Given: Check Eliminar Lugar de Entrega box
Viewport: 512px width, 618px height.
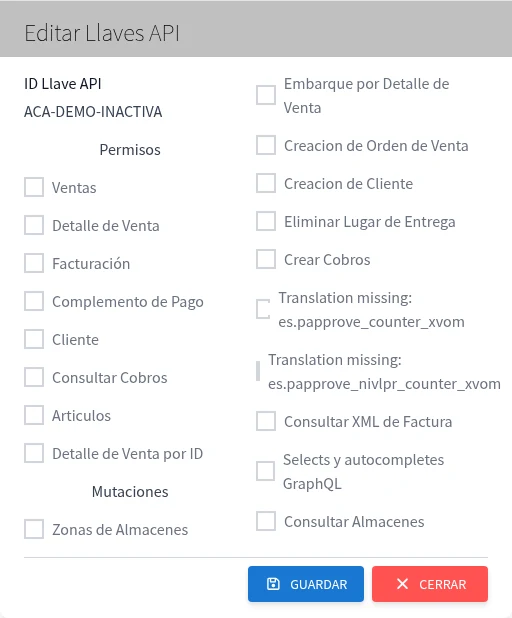Looking at the screenshot, I should 266,221.
